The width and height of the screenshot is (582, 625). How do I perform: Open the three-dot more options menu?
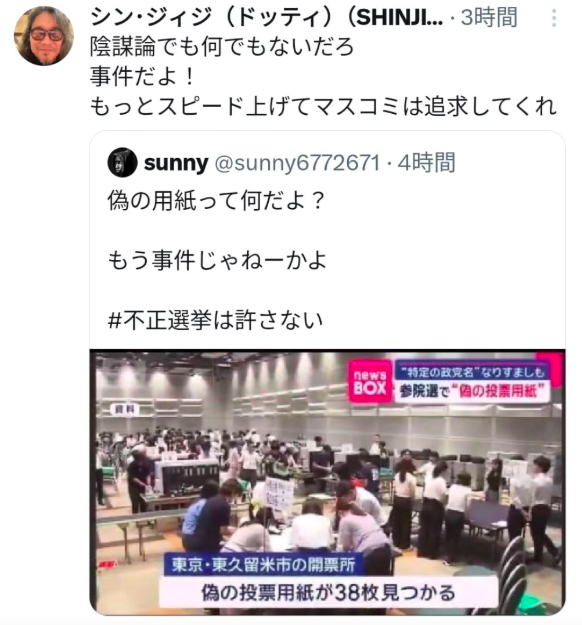554,18
